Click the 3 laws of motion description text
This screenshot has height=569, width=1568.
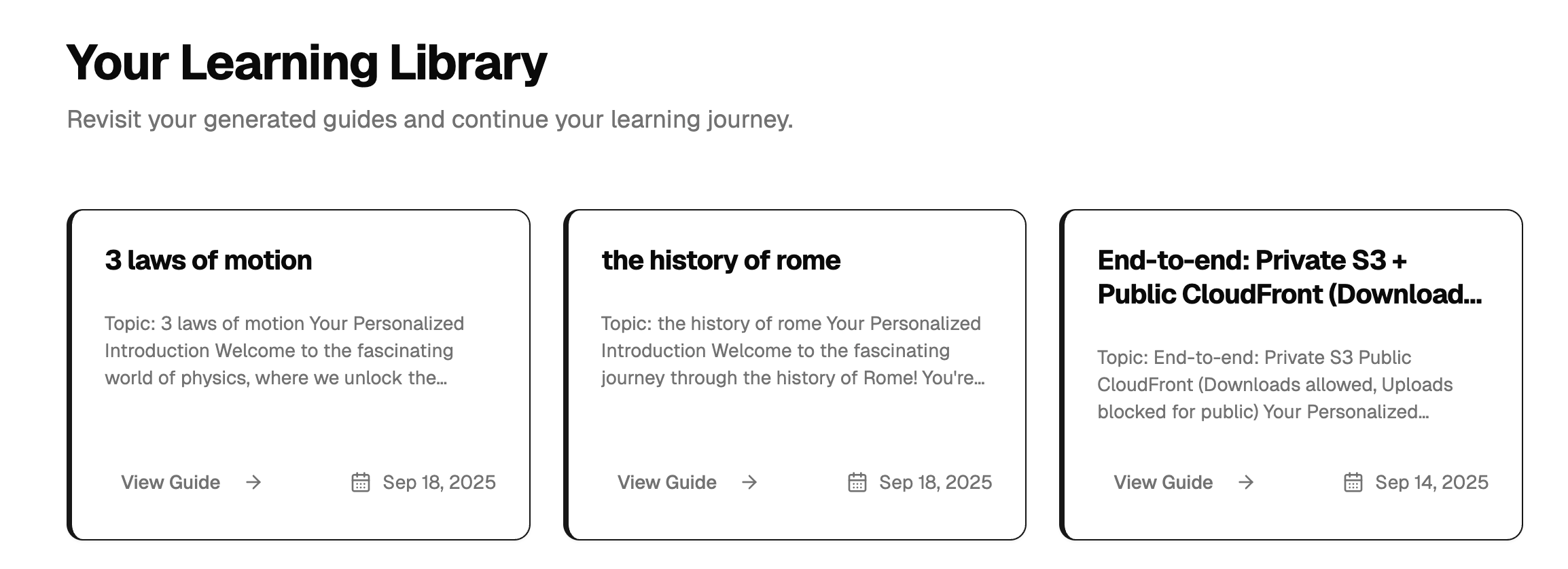[x=284, y=350]
